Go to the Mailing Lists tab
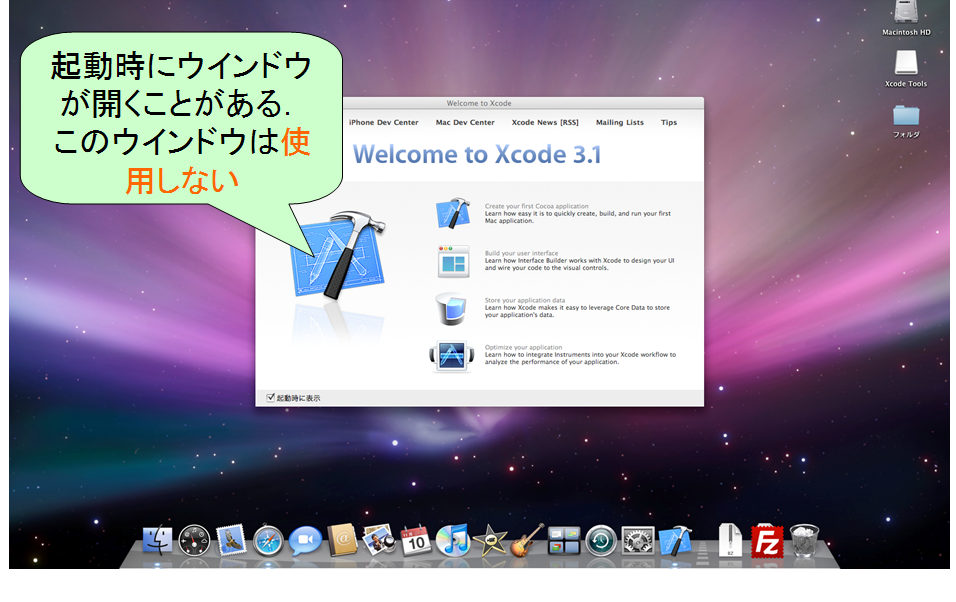 click(620, 123)
